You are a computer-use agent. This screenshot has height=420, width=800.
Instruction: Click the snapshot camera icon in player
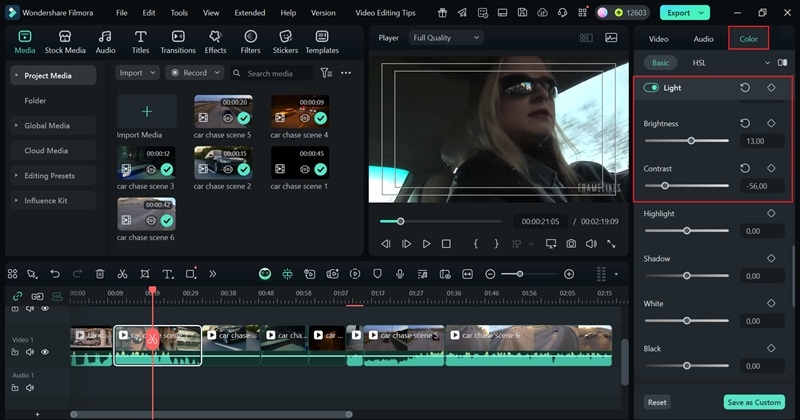tap(570, 243)
